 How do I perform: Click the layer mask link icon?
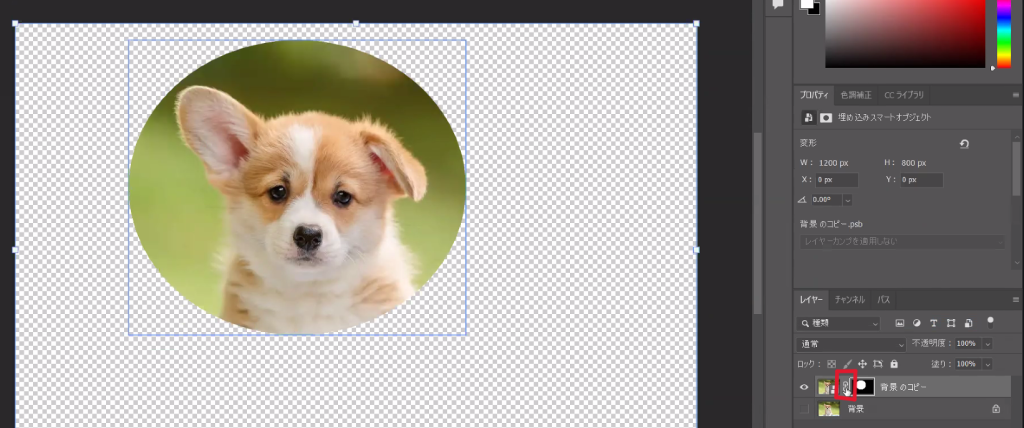click(845, 386)
